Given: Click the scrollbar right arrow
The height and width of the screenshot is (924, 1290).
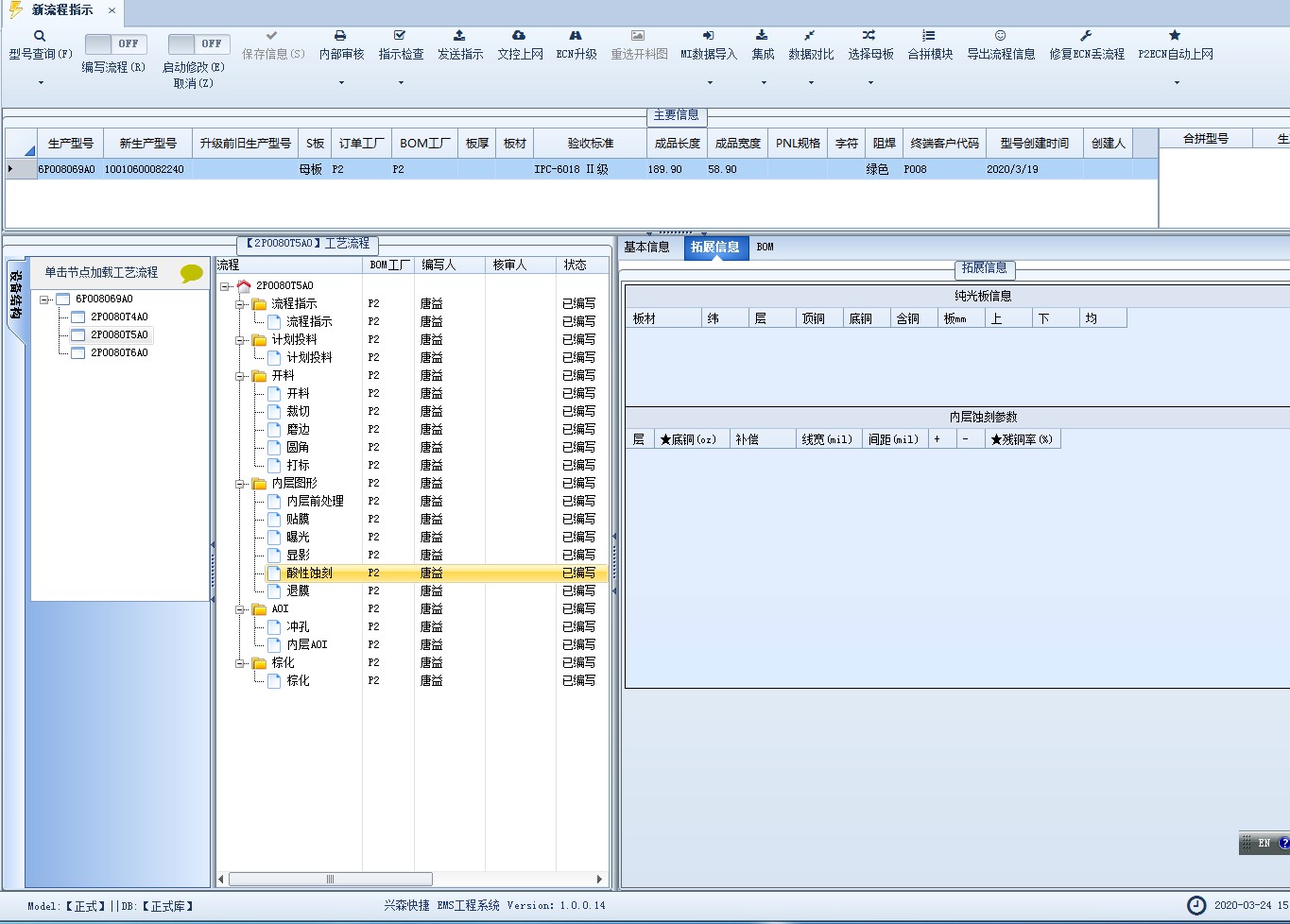Looking at the screenshot, I should point(599,880).
